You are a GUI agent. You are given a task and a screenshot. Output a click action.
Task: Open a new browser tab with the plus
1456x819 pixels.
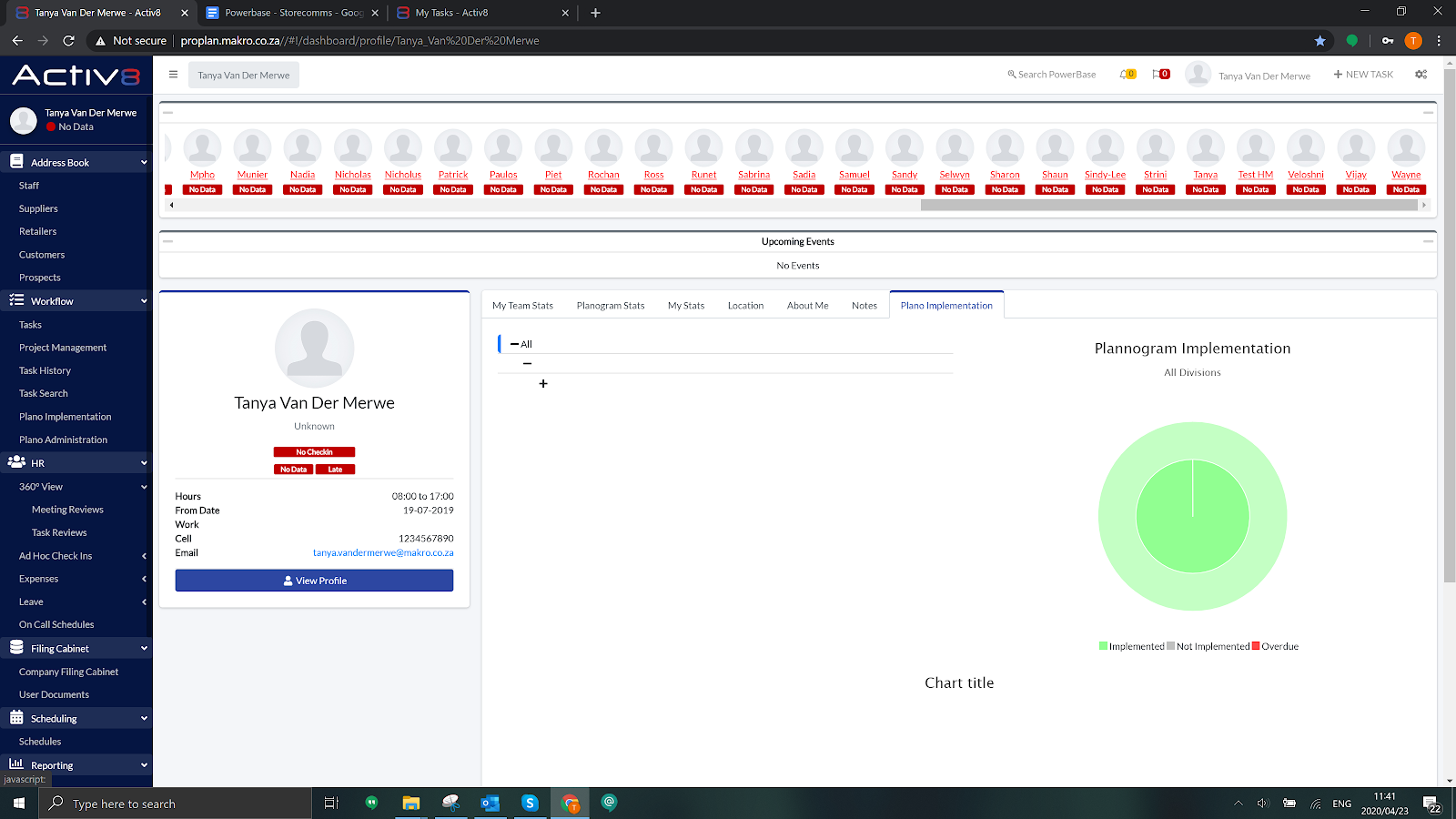[595, 13]
